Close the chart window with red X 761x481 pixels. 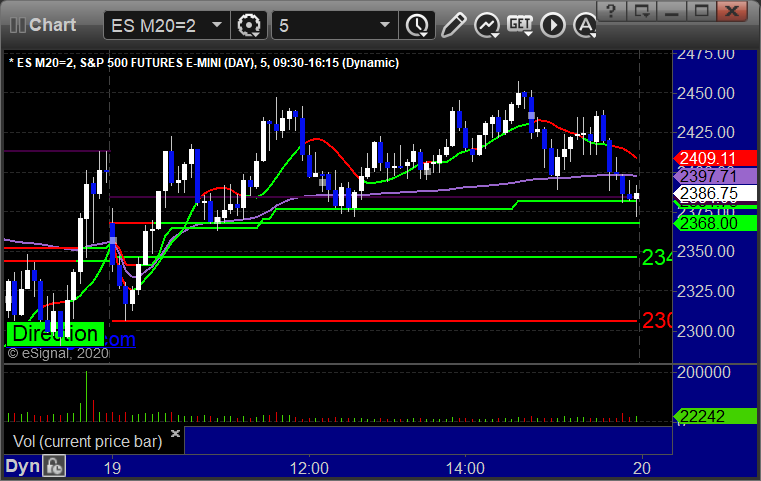[x=731, y=10]
